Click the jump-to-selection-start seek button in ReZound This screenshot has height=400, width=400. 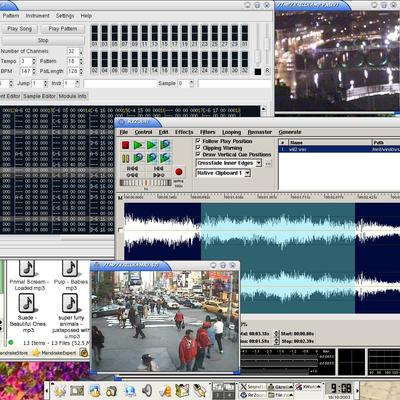point(159,169)
